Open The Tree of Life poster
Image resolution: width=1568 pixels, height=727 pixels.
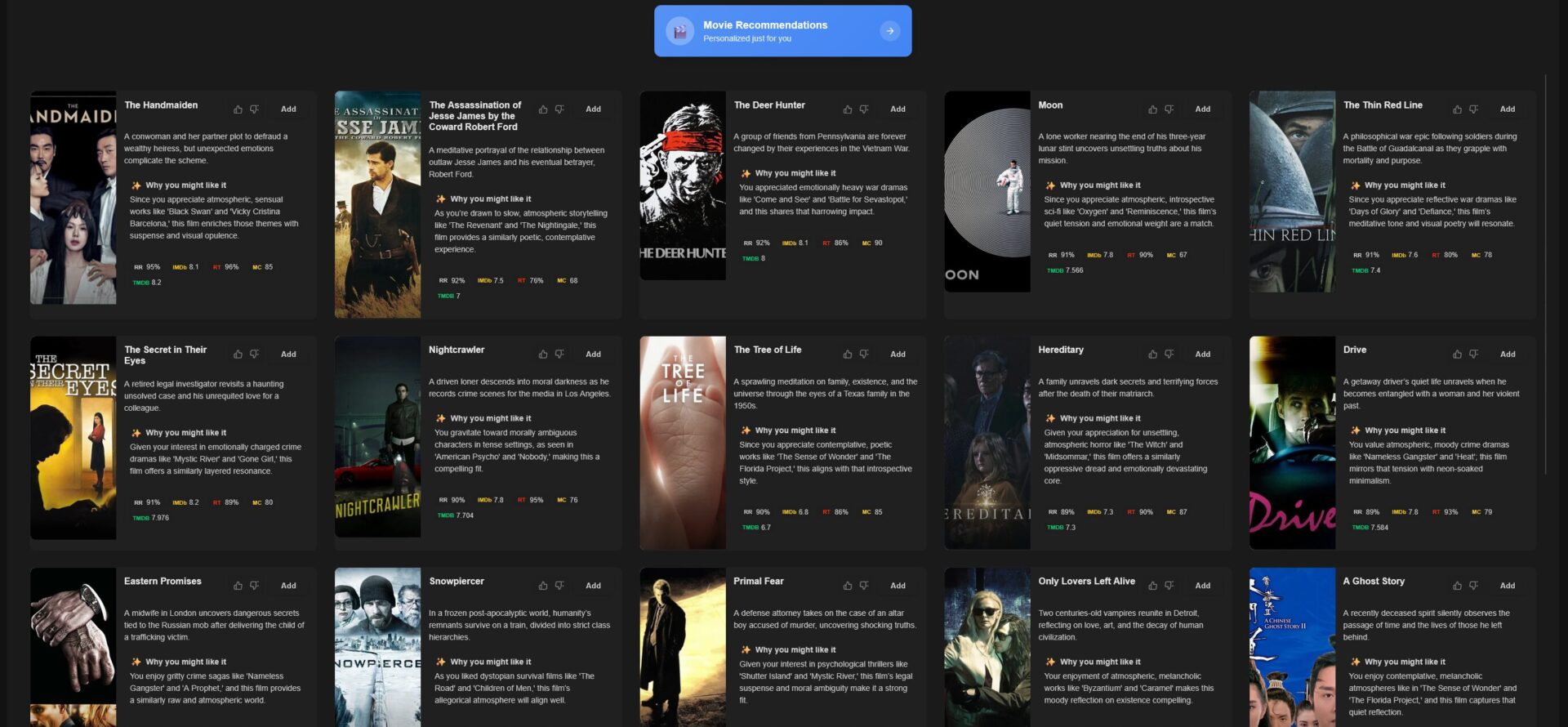coord(683,443)
